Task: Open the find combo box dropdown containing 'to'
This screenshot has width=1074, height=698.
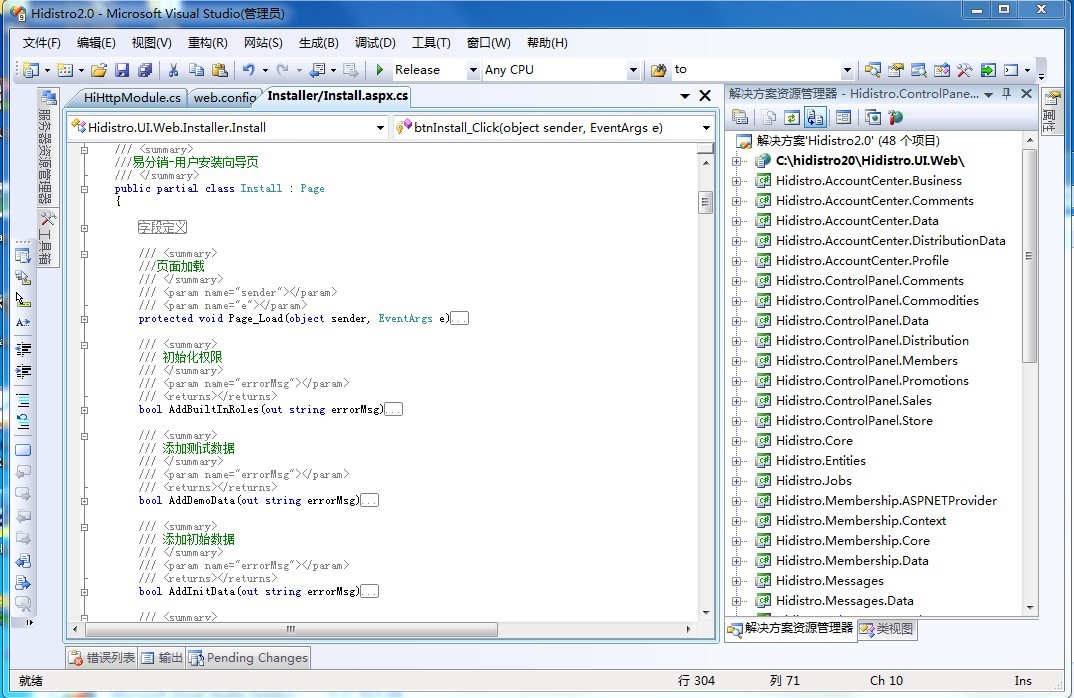Action: [x=847, y=70]
